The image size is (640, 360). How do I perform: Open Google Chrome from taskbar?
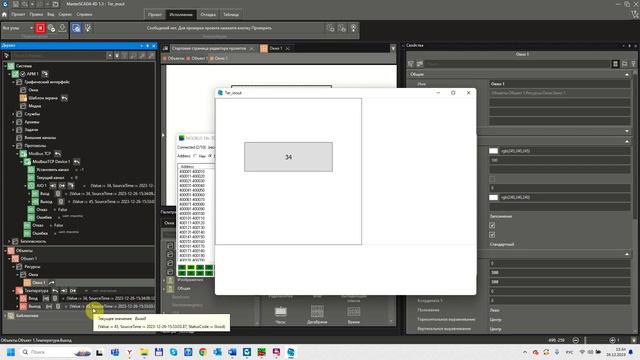coord(203,352)
